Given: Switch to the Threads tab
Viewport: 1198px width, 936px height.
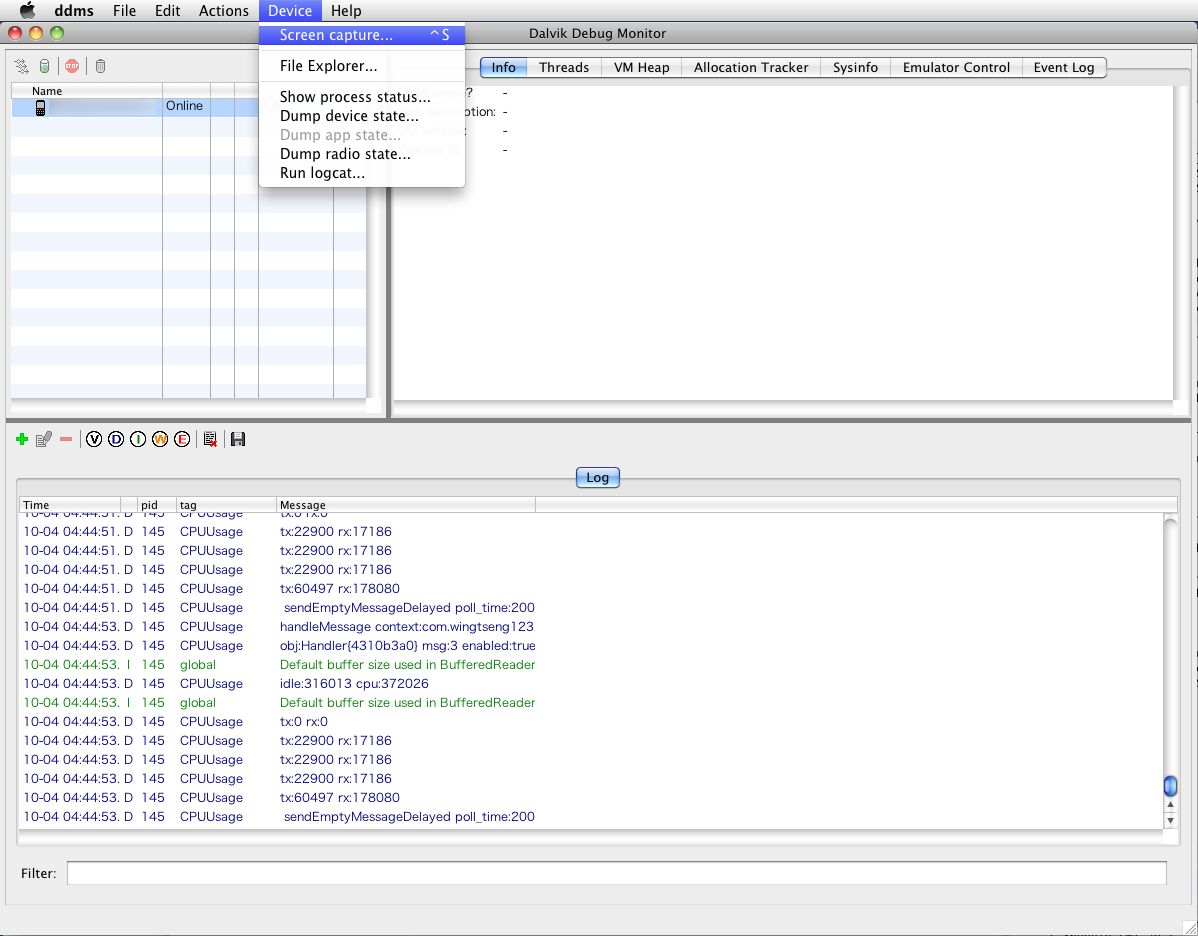Looking at the screenshot, I should click(x=564, y=67).
